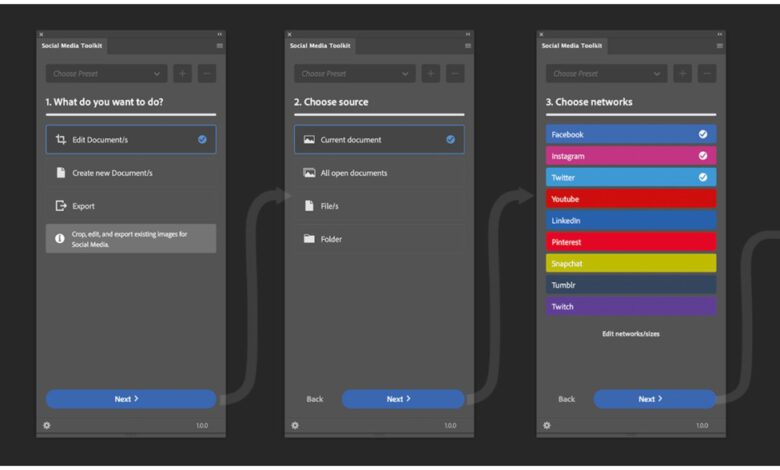Open Choose Preset dropdown in step 2 panel
Viewport: 780px width, 470px height.
click(355, 74)
